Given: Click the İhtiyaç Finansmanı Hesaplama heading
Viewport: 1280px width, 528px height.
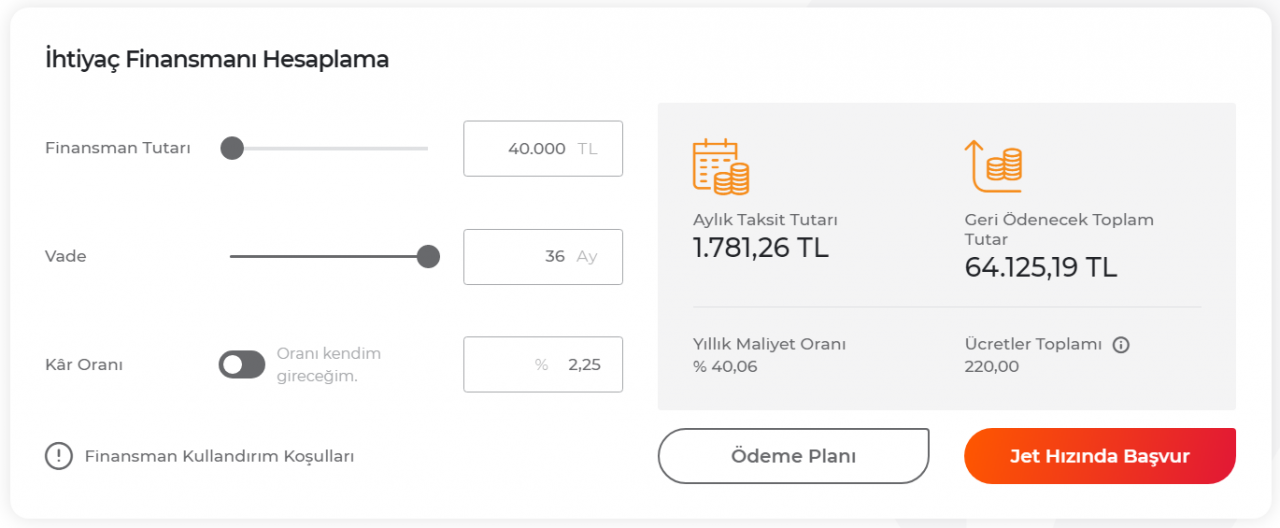Looking at the screenshot, I should 217,60.
